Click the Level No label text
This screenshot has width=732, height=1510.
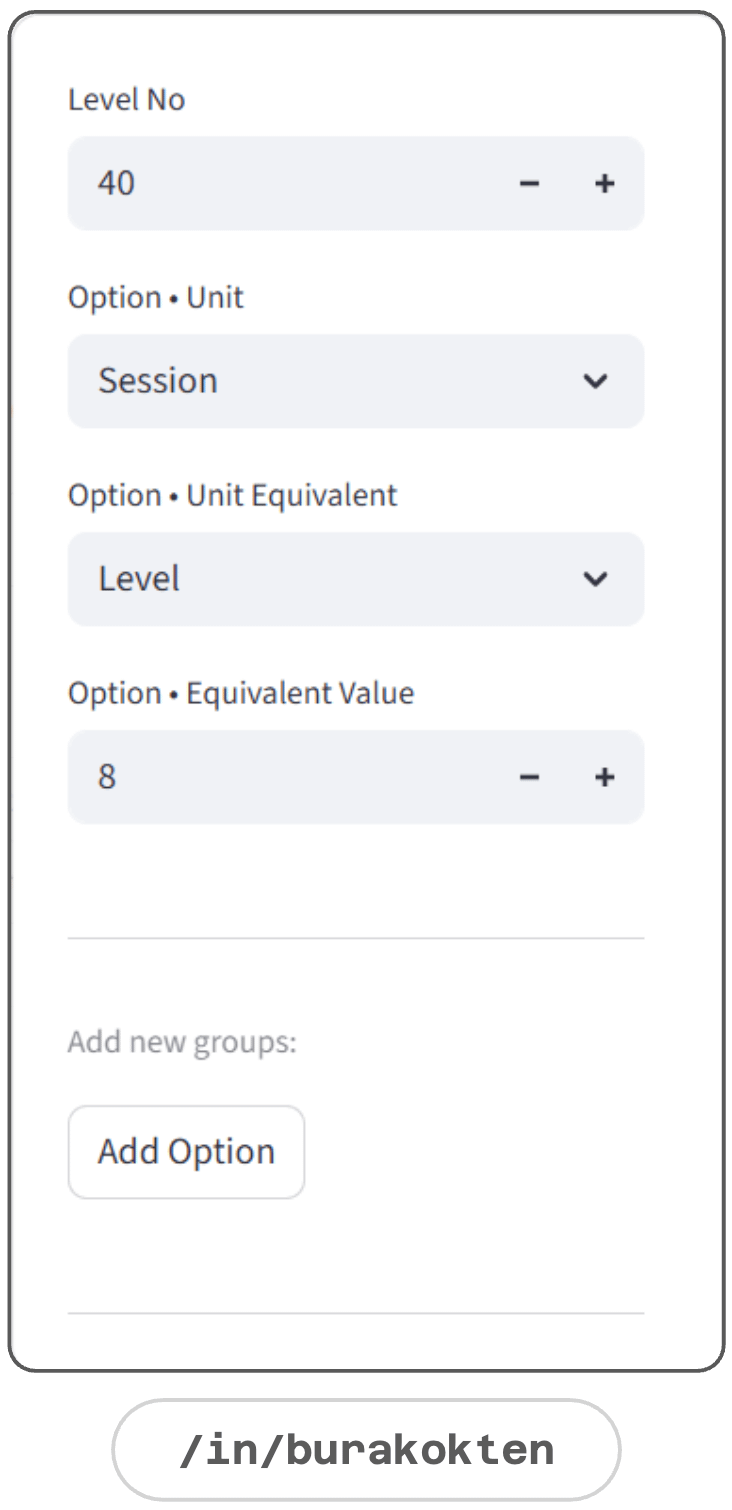(127, 100)
